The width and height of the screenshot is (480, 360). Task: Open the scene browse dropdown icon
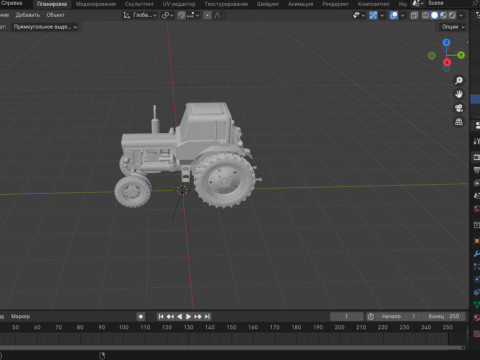418,4
